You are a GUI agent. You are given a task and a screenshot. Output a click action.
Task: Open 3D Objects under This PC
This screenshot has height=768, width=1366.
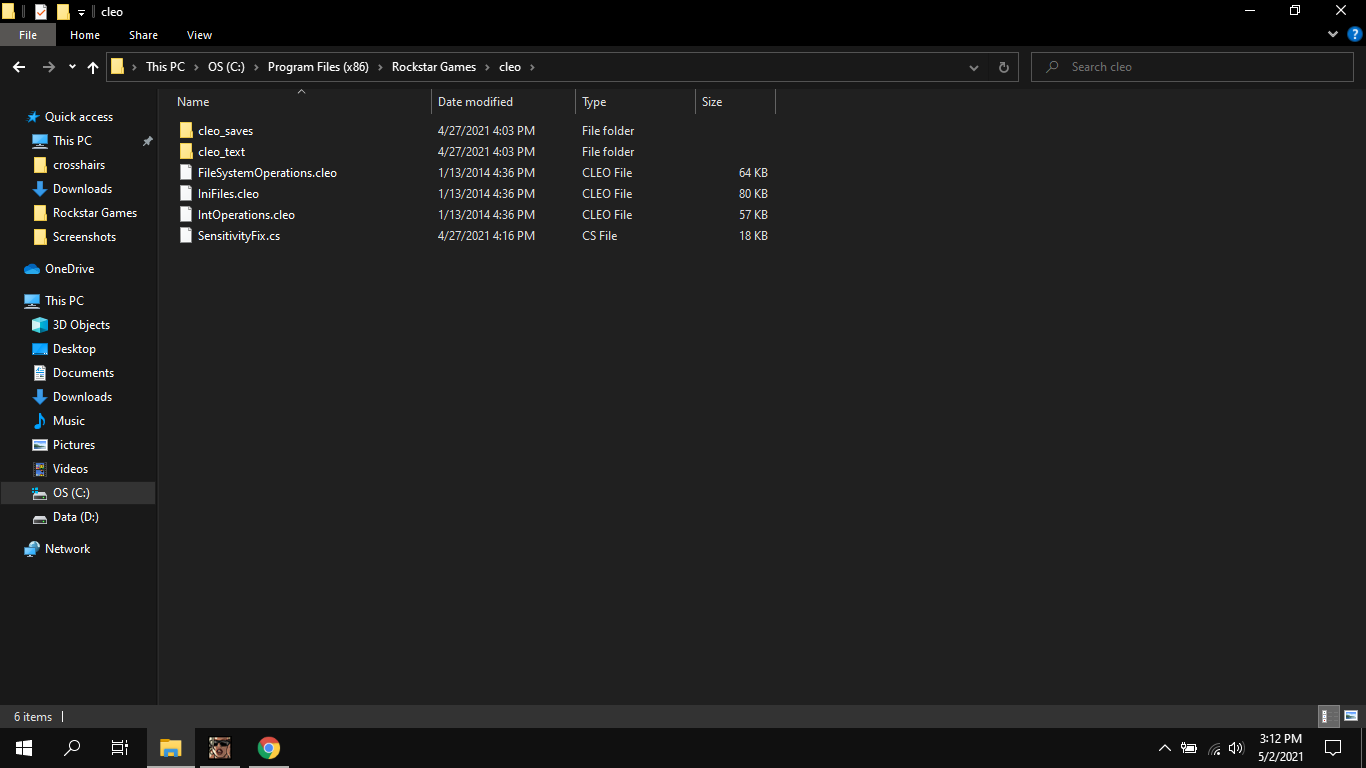pyautogui.click(x=81, y=325)
